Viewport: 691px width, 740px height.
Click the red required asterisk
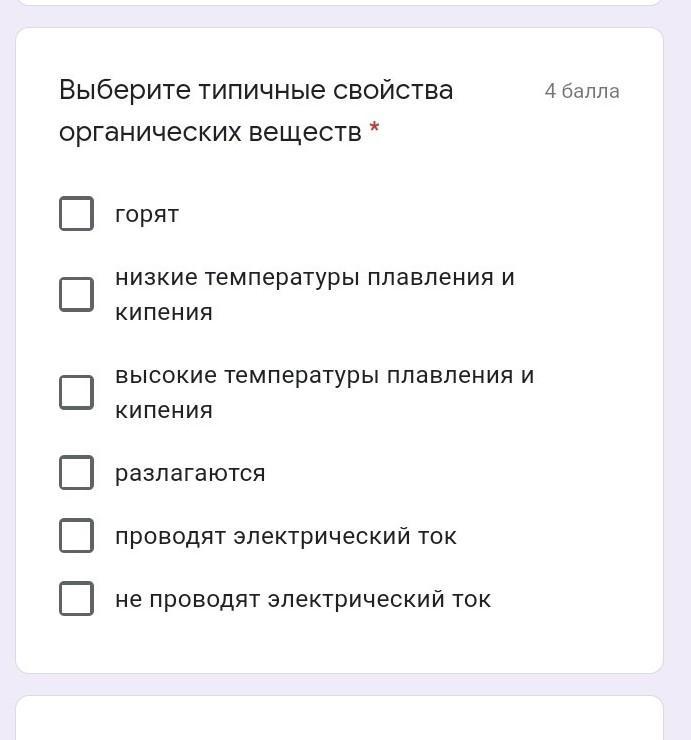(x=374, y=127)
